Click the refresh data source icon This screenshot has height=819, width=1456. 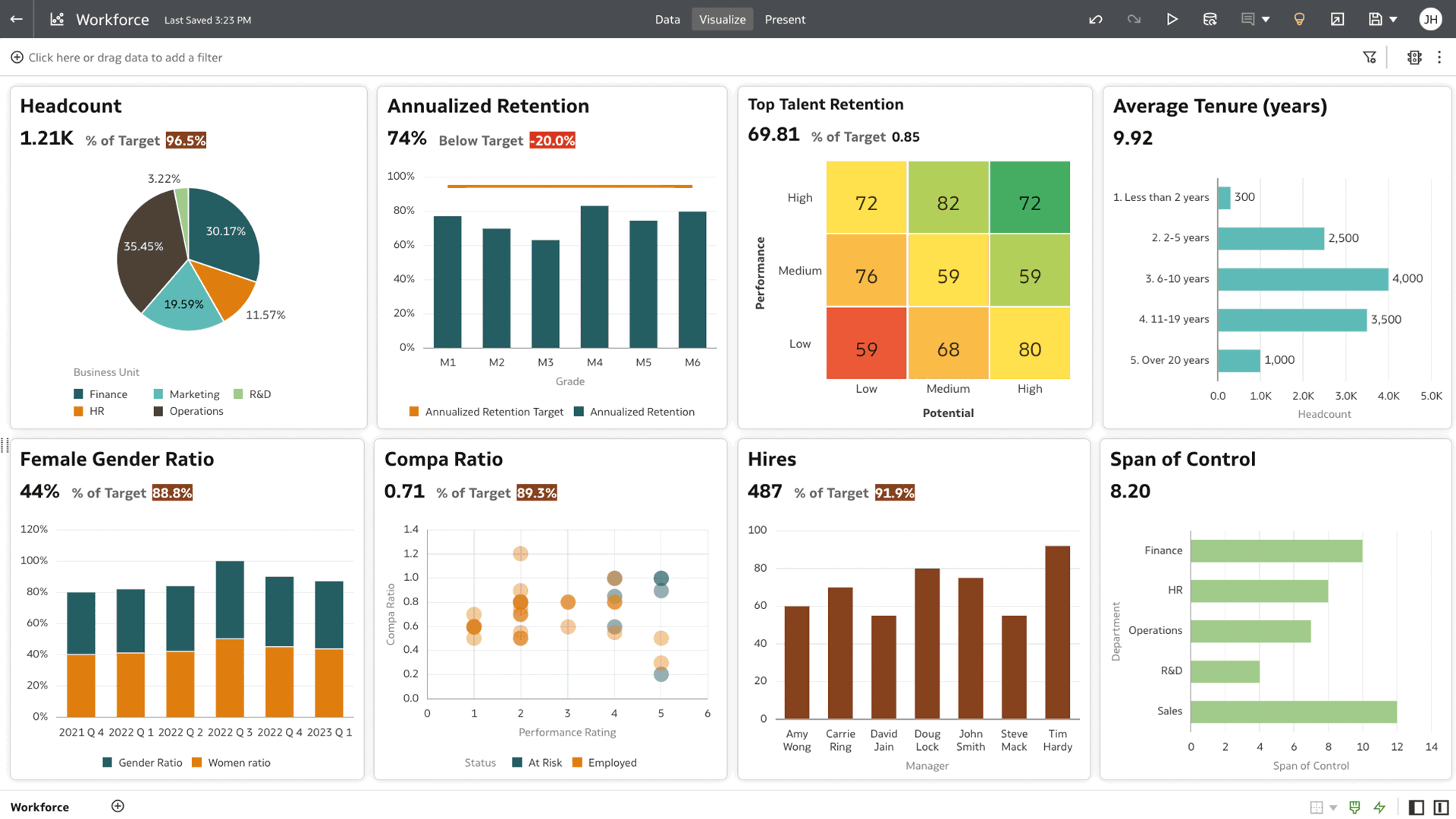(x=1210, y=19)
